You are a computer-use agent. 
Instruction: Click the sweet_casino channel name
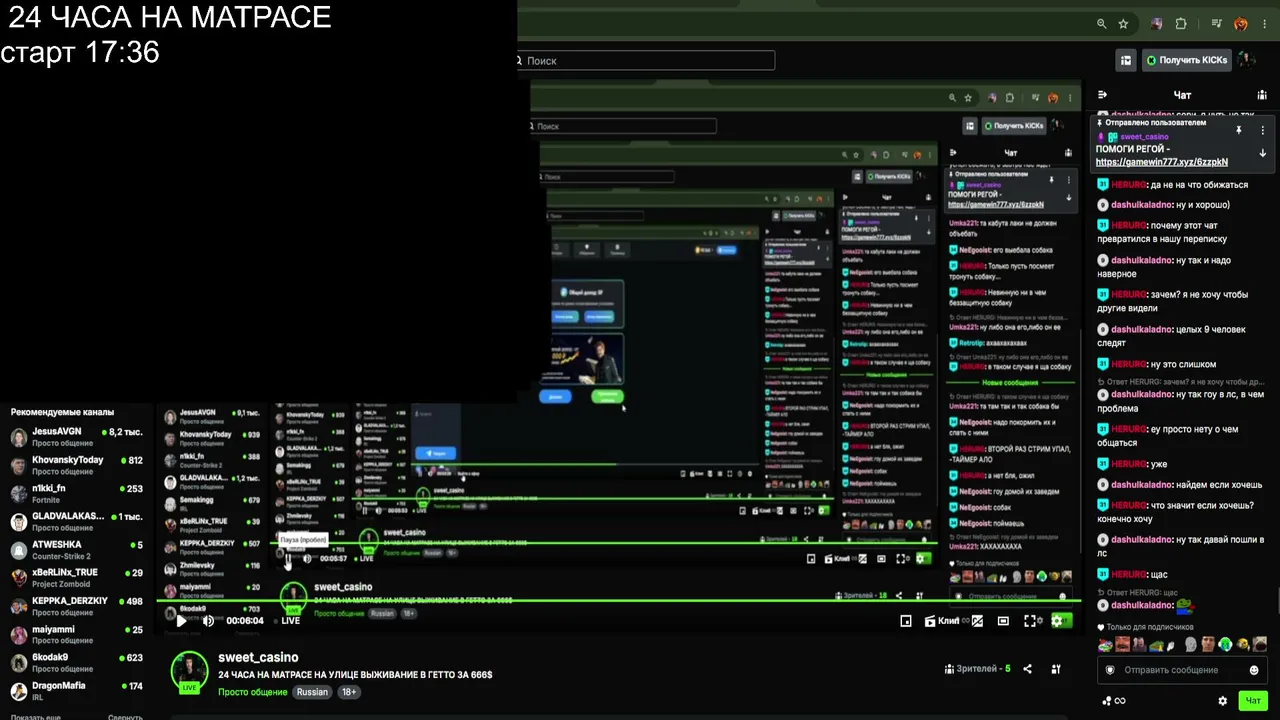[x=258, y=657]
